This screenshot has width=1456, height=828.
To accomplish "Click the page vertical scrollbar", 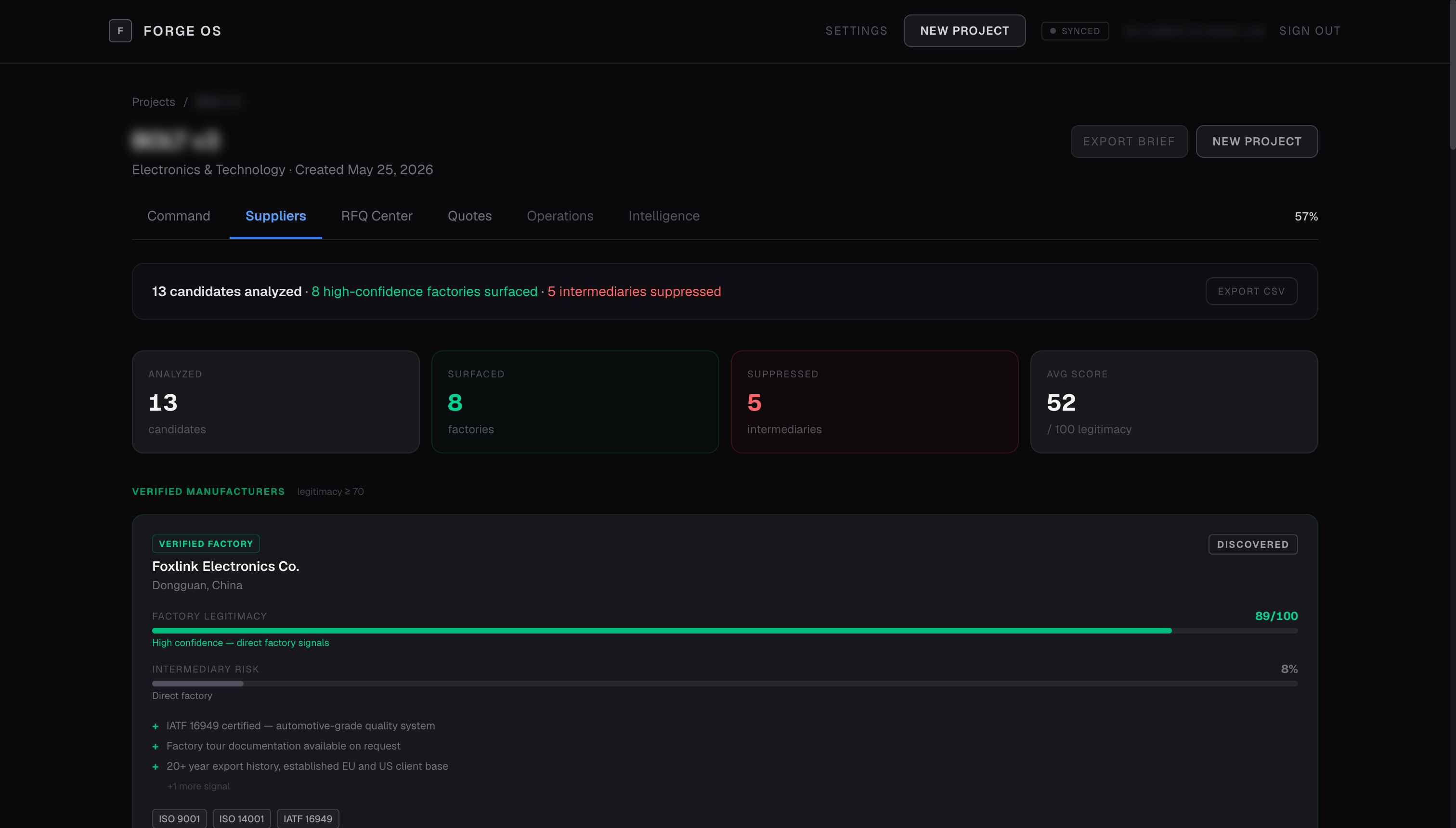I will click(x=1453, y=75).
